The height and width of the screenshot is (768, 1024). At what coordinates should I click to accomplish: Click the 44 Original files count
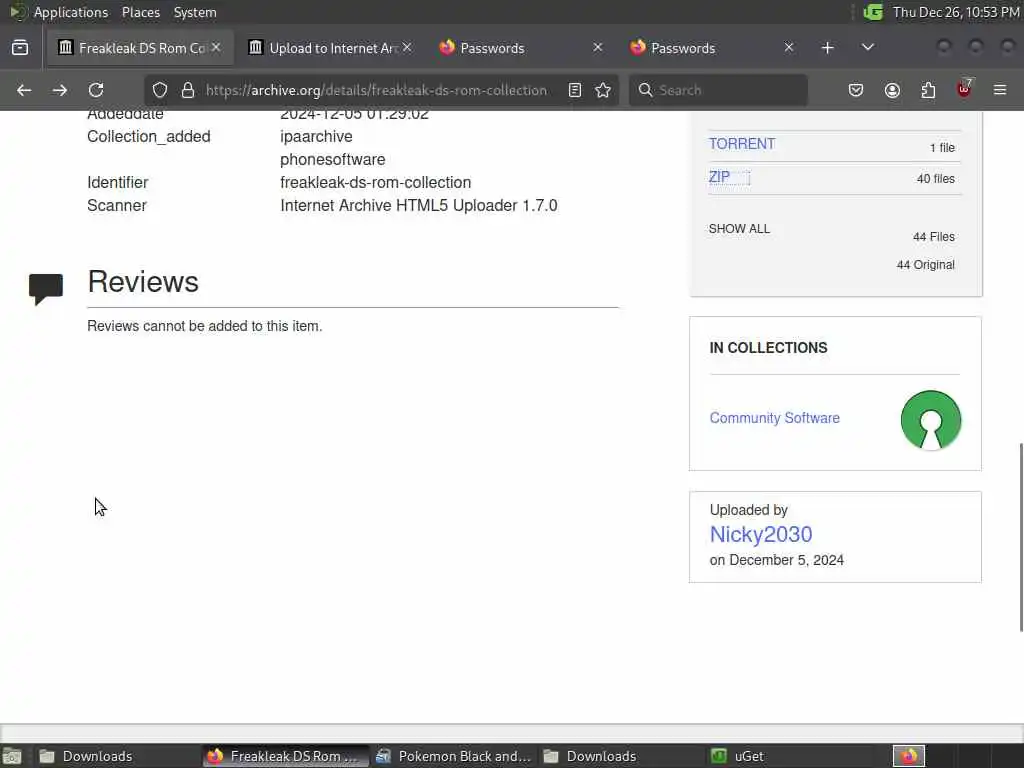click(925, 264)
